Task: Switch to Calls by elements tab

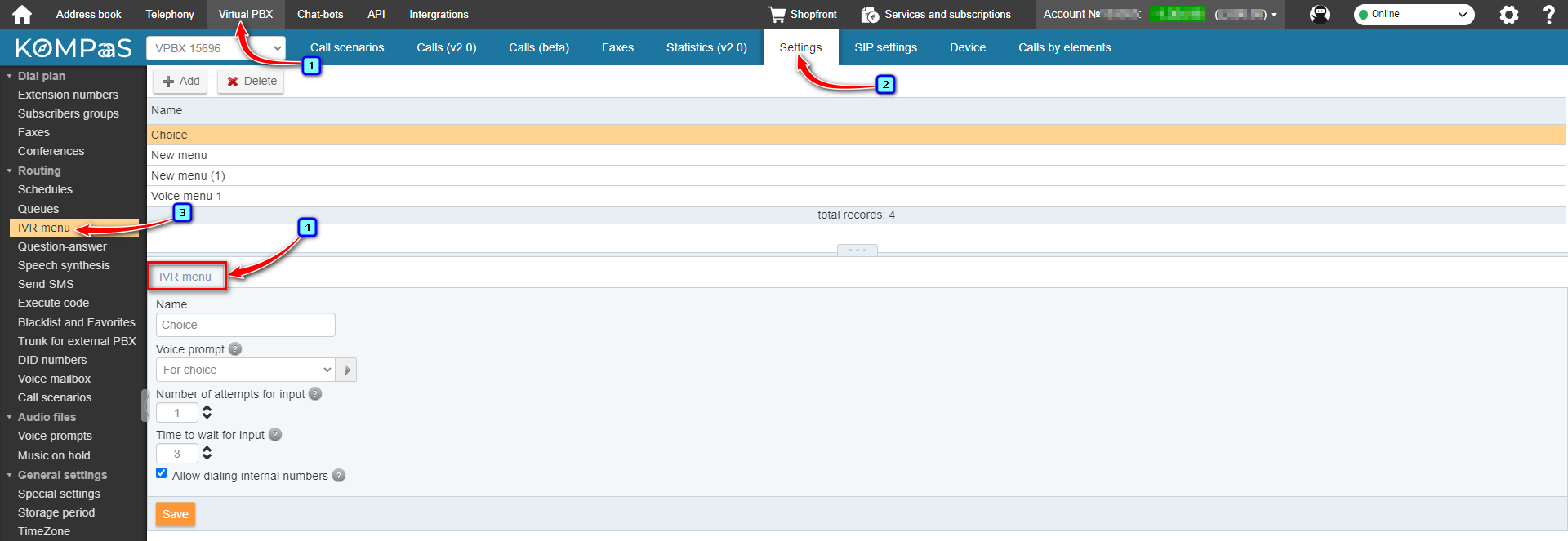Action: [1064, 48]
